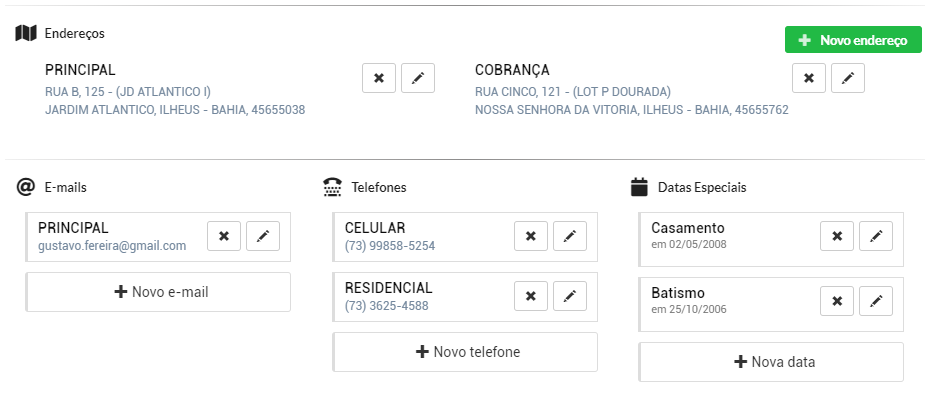The width and height of the screenshot is (932, 395).
Task: Delete the Batismo special date
Action: coord(837,301)
